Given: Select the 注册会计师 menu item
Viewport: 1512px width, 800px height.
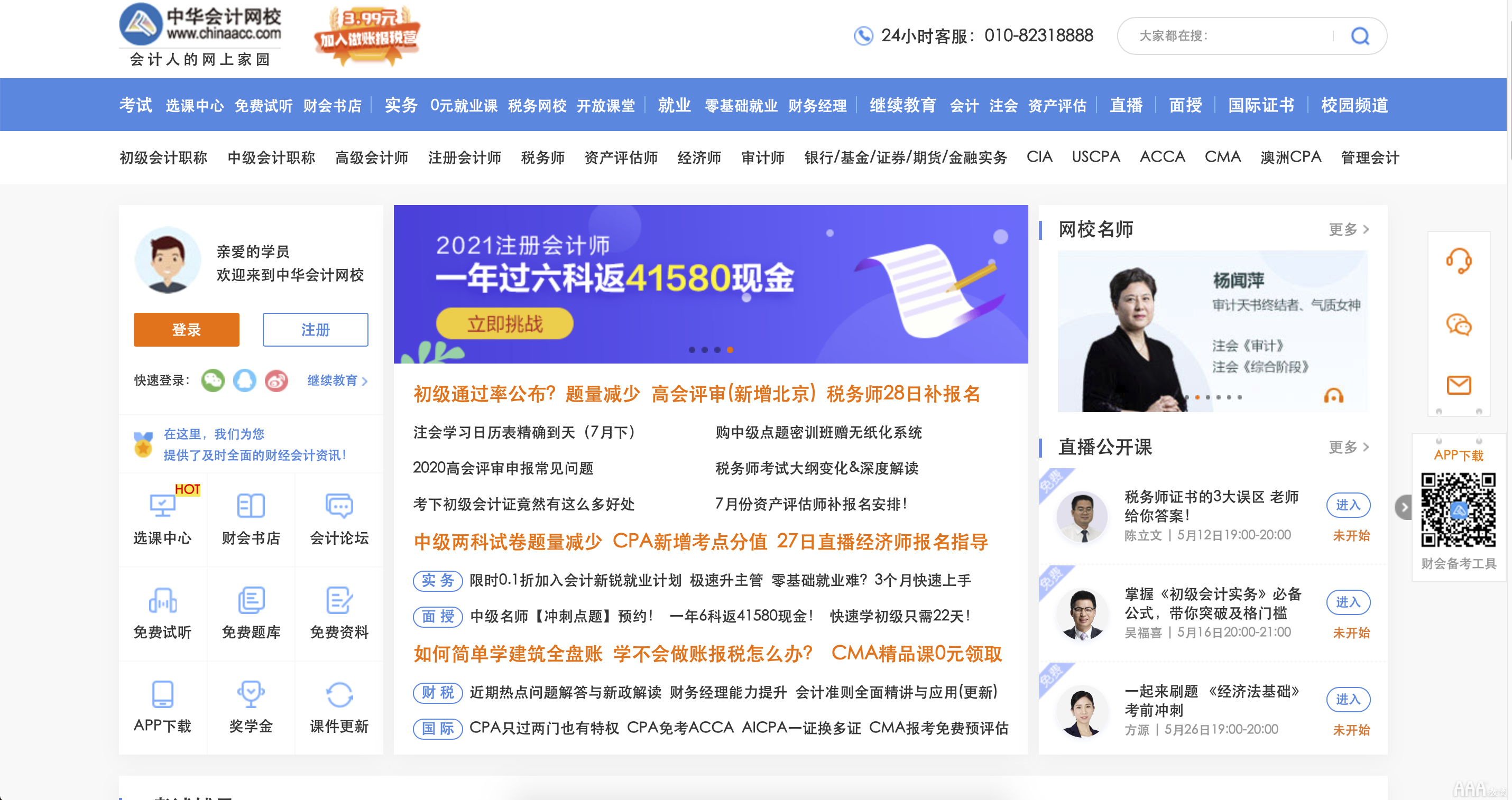Looking at the screenshot, I should coord(466,158).
